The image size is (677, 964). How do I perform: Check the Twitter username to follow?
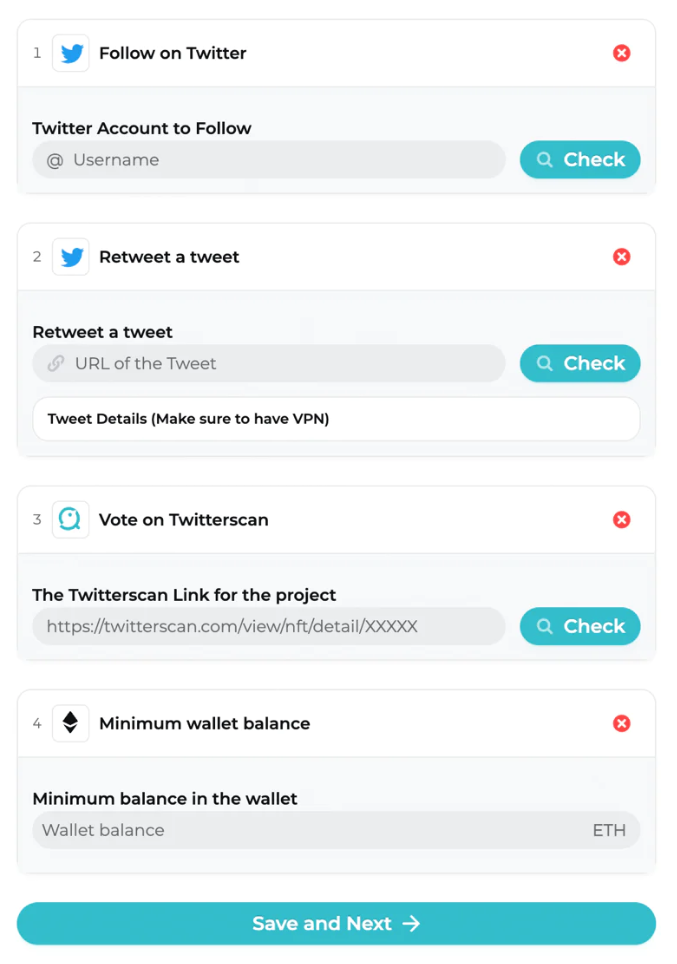[x=580, y=160]
